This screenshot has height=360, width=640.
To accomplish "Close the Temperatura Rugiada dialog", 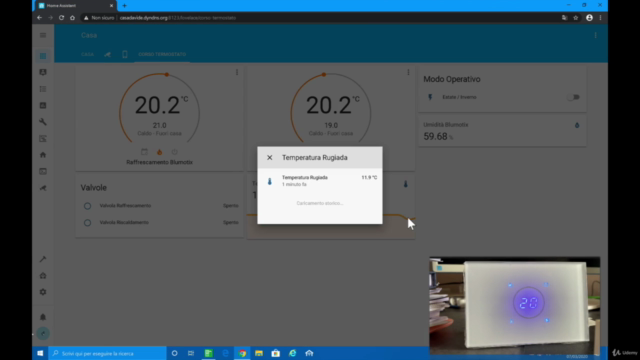I will (x=269, y=158).
